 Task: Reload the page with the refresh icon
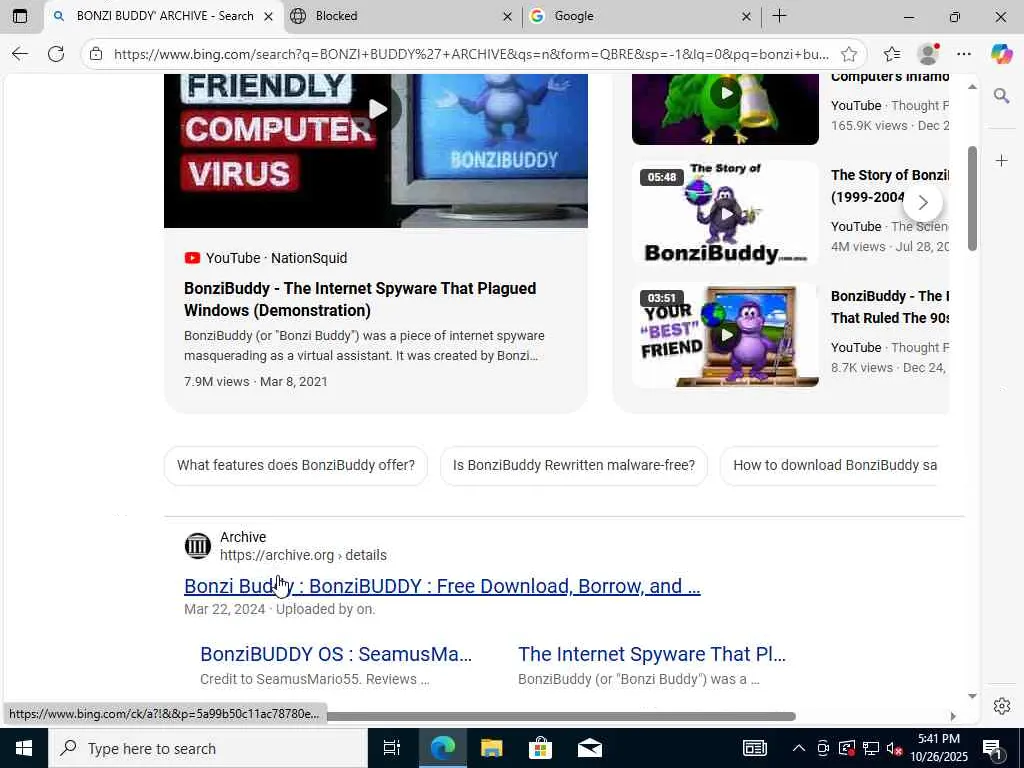coord(56,54)
